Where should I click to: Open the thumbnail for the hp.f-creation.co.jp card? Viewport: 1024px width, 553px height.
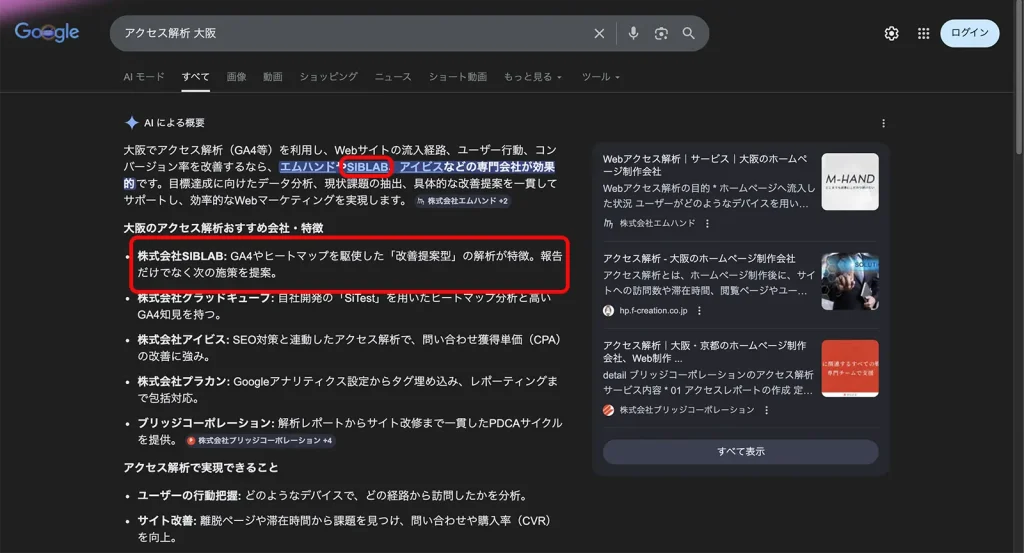(850, 281)
